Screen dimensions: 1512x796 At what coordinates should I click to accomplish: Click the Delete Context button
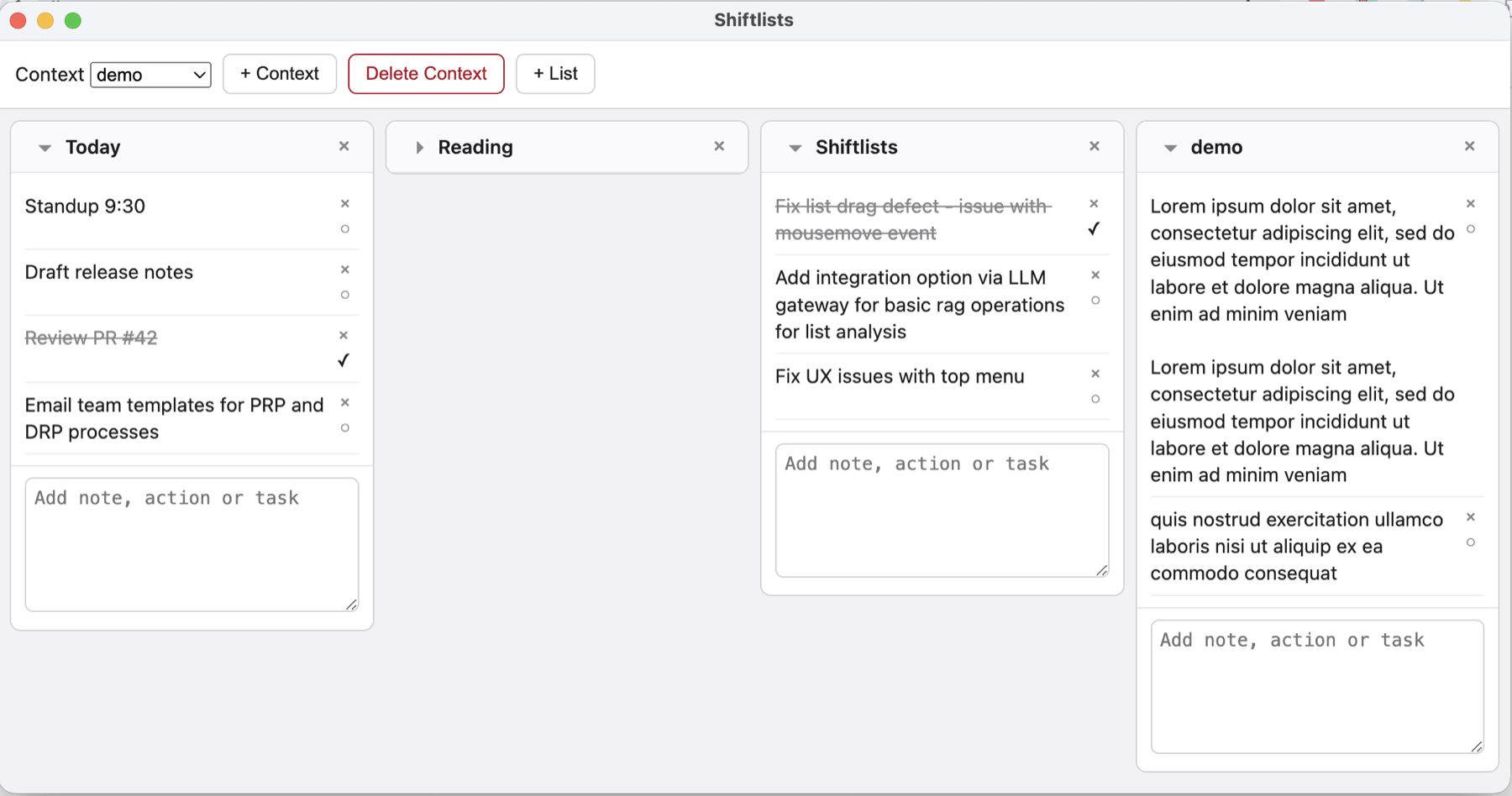[426, 74]
